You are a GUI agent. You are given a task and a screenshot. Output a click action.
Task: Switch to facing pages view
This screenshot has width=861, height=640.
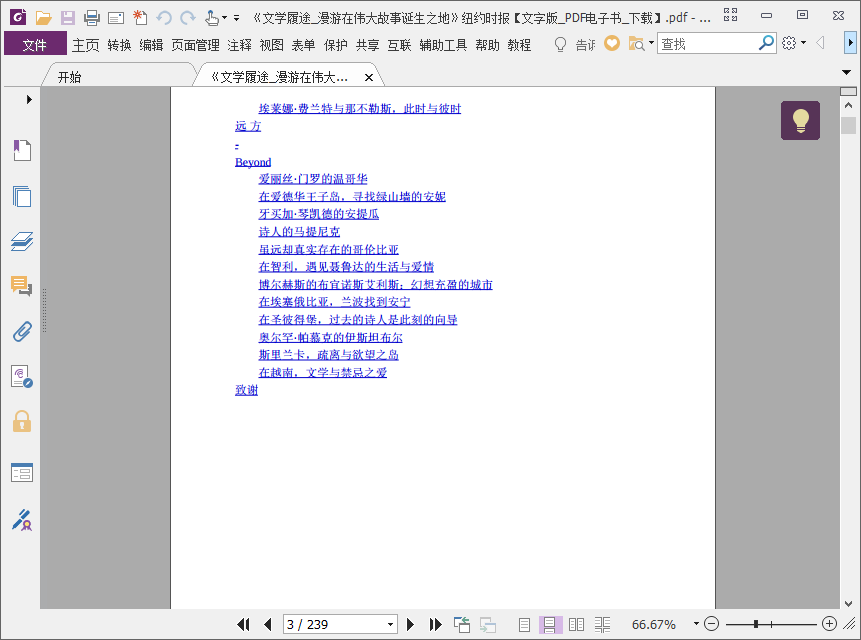tap(576, 625)
